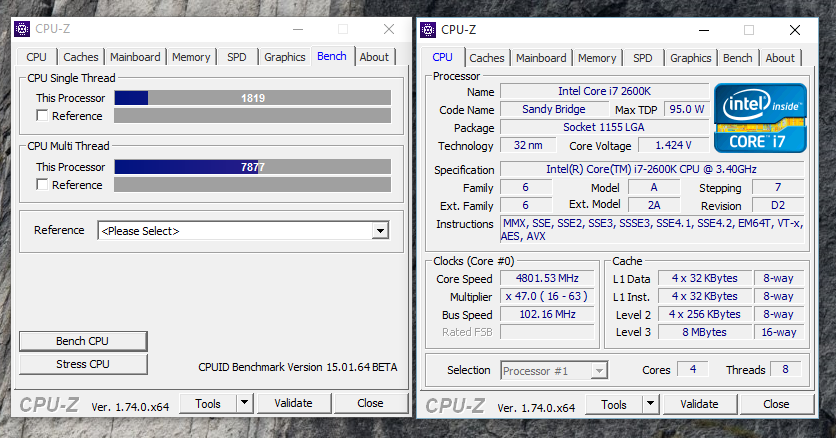Select the active Bench tab in left window

pos(332,56)
